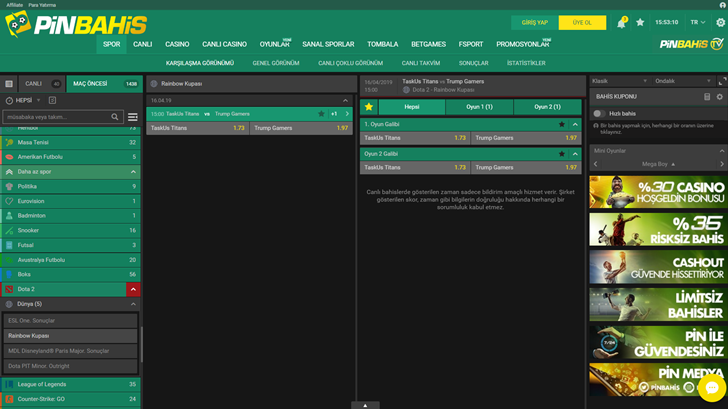
Task: Select Rainbow Kupası league
Action: click(x=71, y=336)
